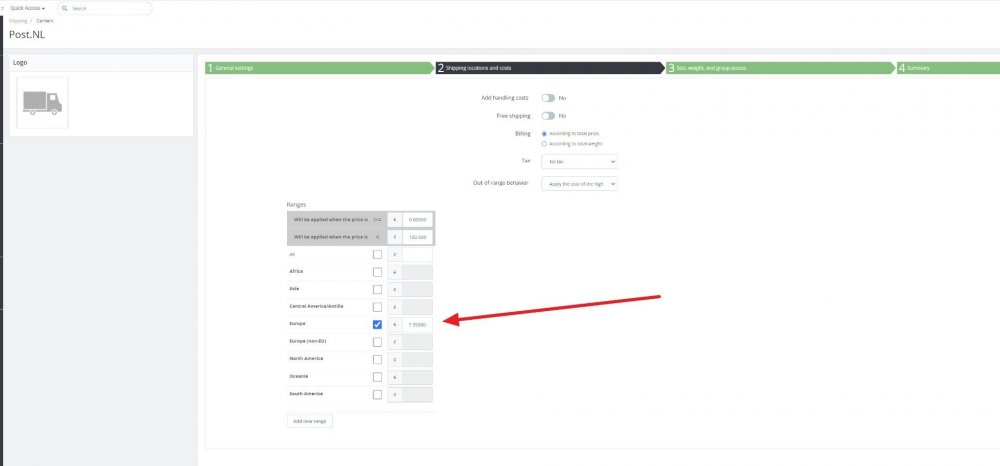
Task: Edit the range upper bound price field
Action: pyautogui.click(x=417, y=237)
